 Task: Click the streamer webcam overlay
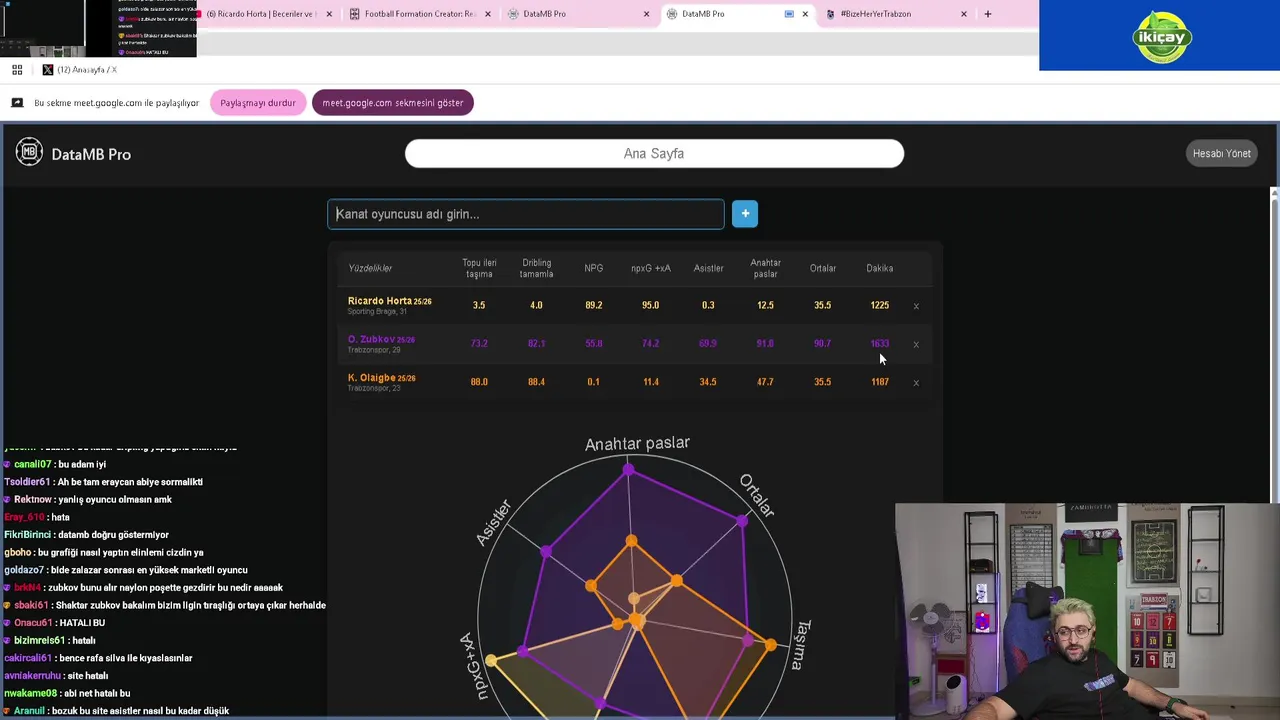point(1087,611)
